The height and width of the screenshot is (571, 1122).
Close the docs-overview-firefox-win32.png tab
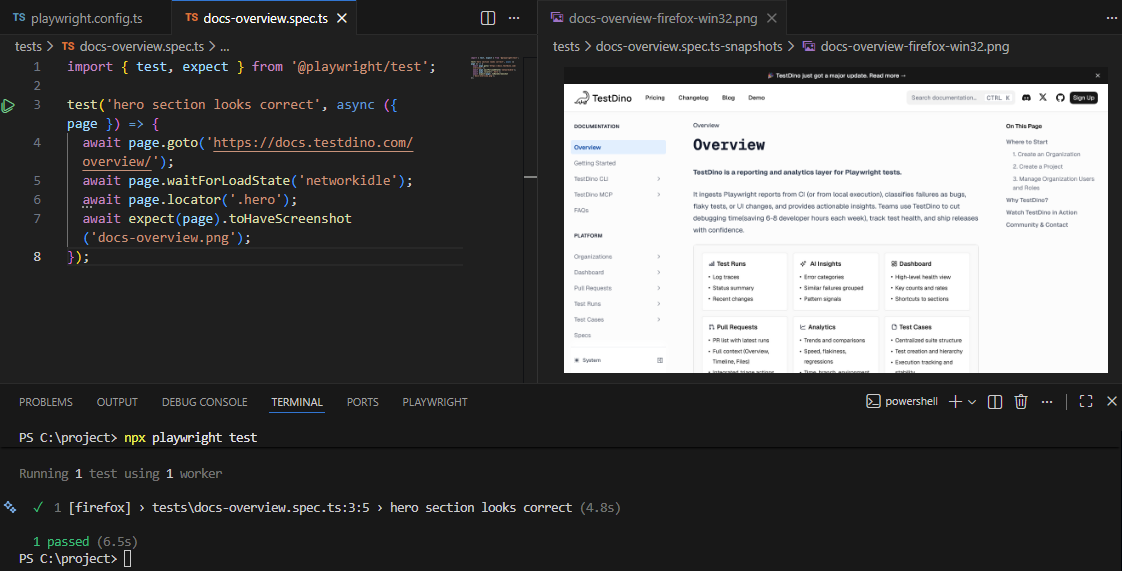click(770, 18)
